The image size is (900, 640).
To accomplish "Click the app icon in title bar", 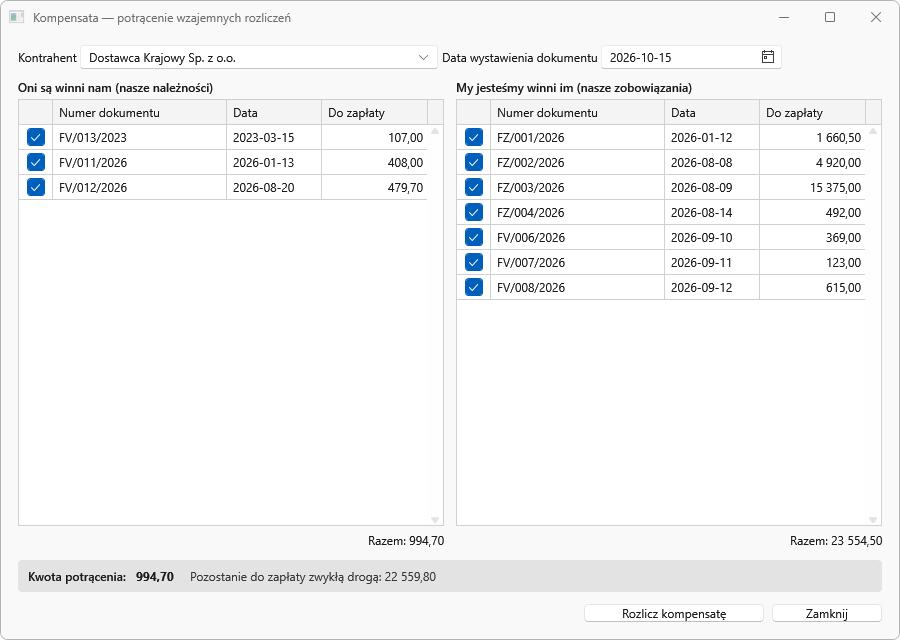I will pyautogui.click(x=16, y=17).
